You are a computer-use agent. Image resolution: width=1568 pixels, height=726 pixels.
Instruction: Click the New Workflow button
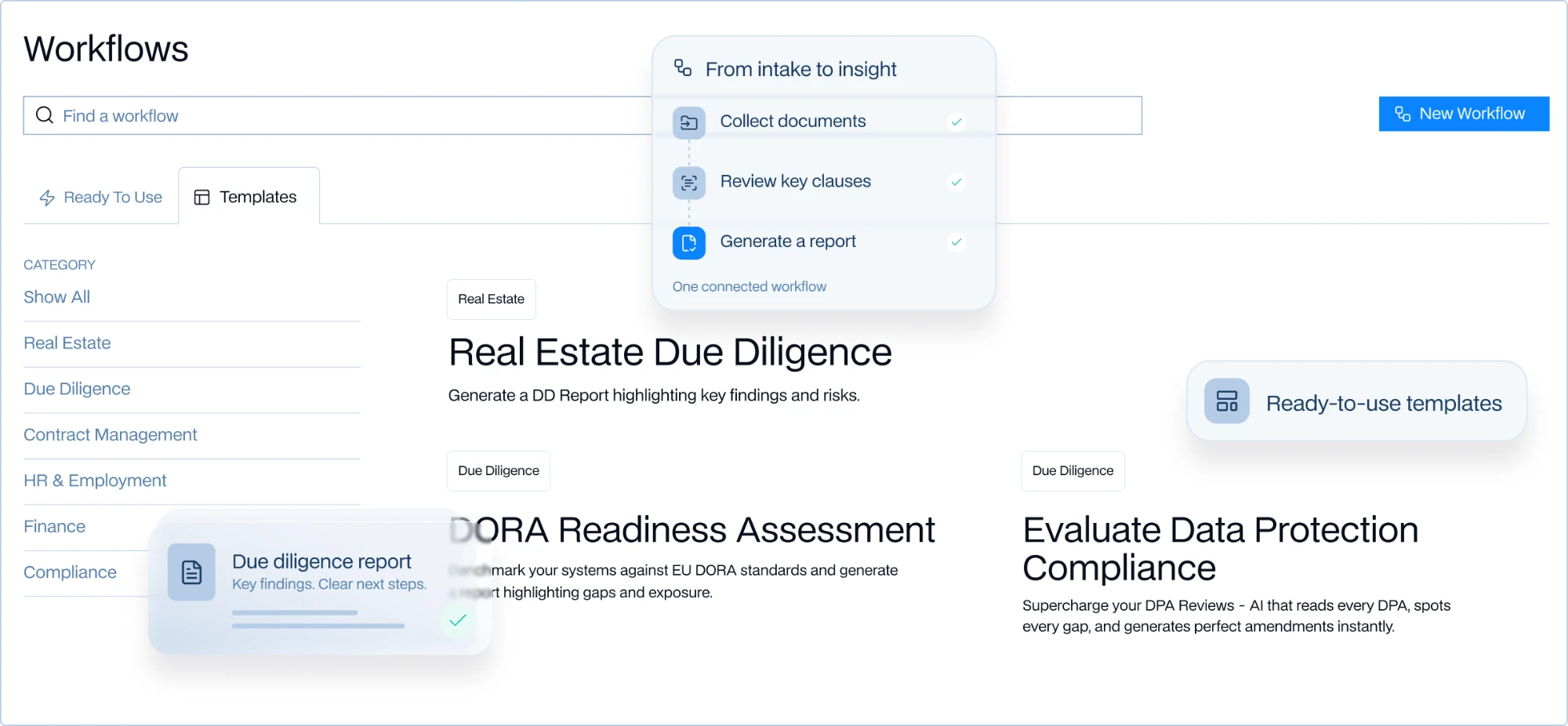[1464, 114]
